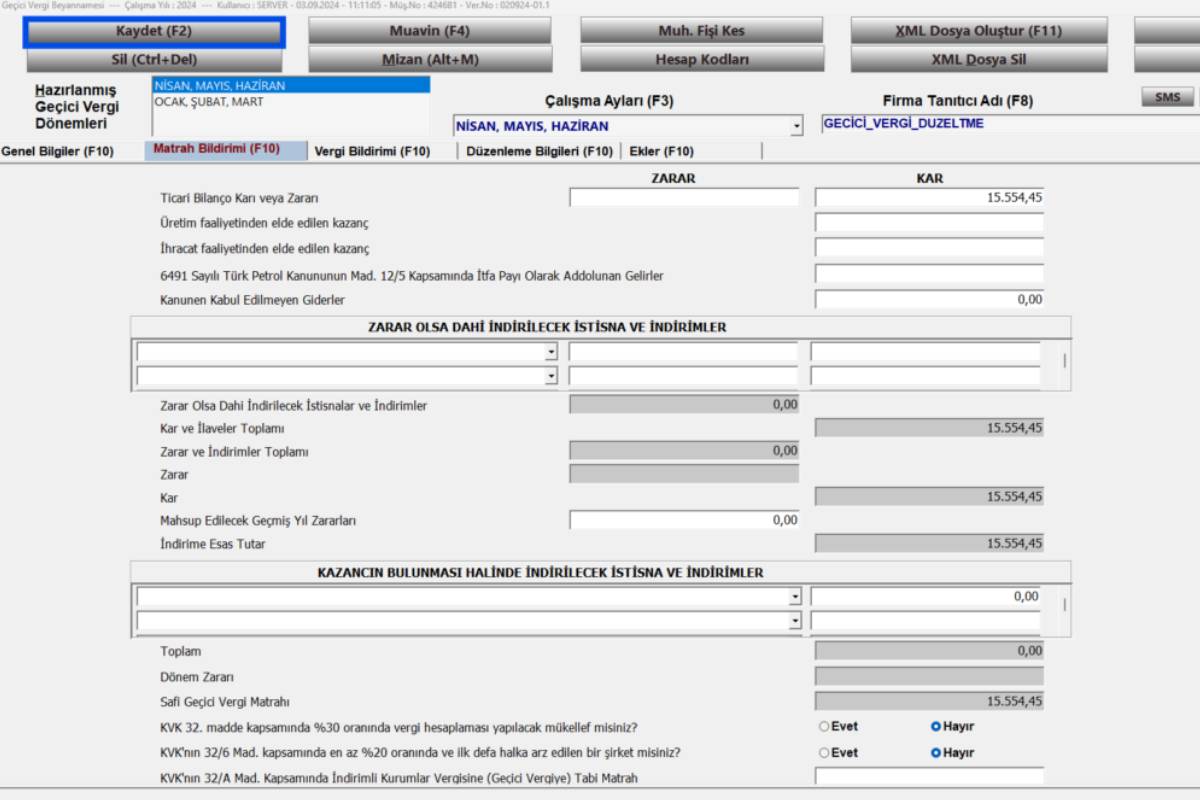Open Mizan (Alt+M)
The height and width of the screenshot is (800, 1200).
429,60
